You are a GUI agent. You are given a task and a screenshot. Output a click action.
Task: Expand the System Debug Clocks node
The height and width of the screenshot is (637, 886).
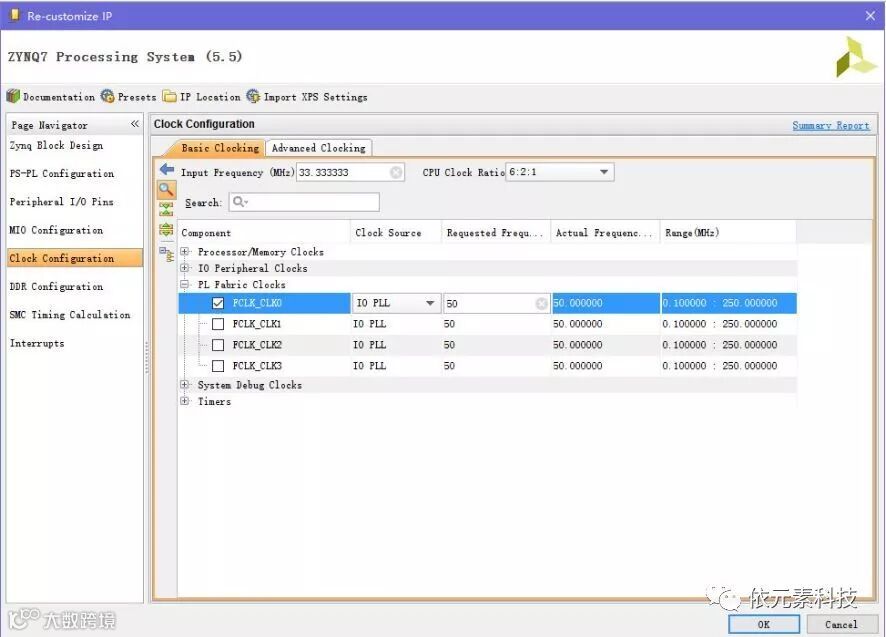184,384
